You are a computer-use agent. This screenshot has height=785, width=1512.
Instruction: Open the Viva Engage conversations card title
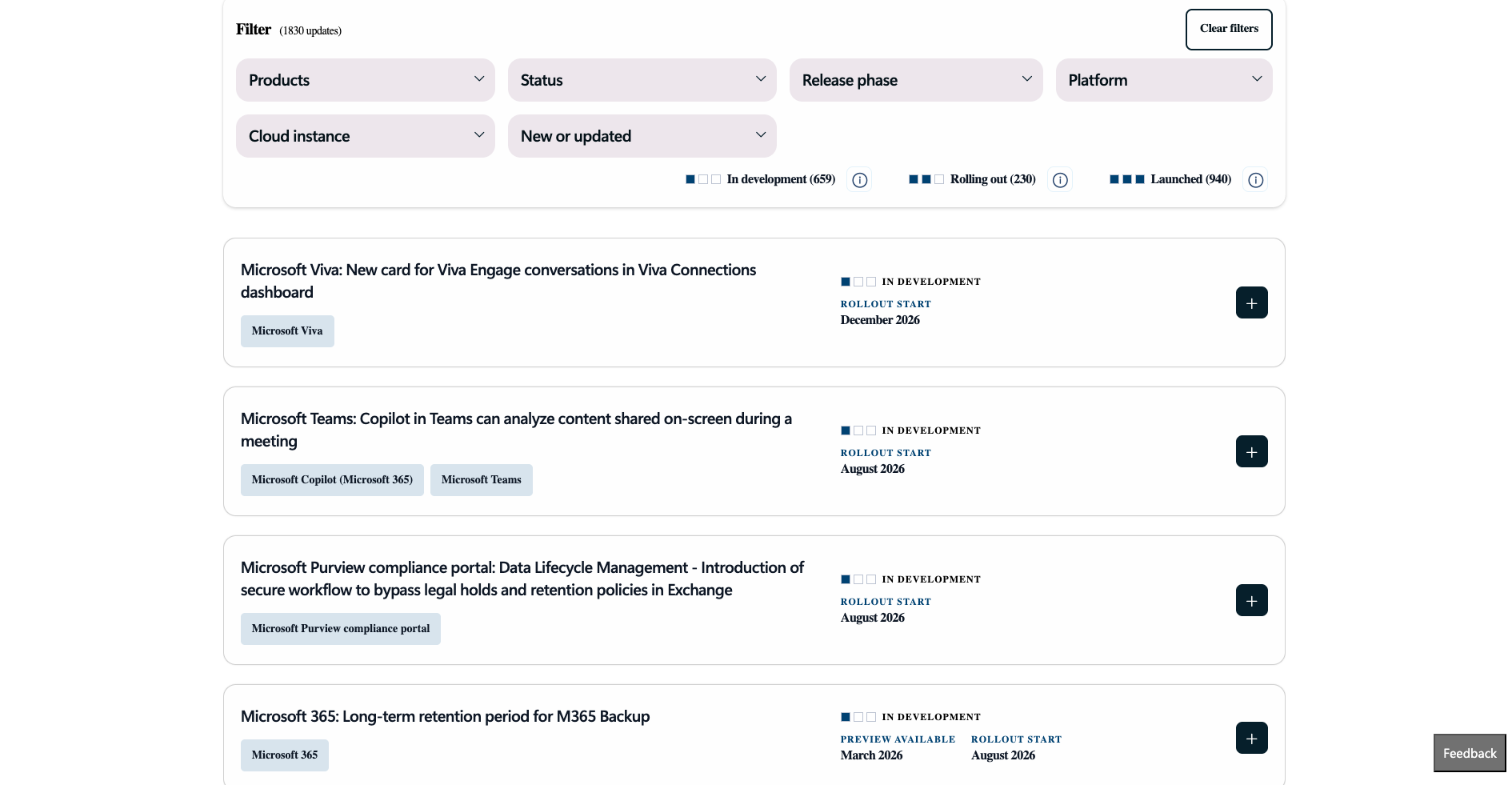click(x=498, y=281)
